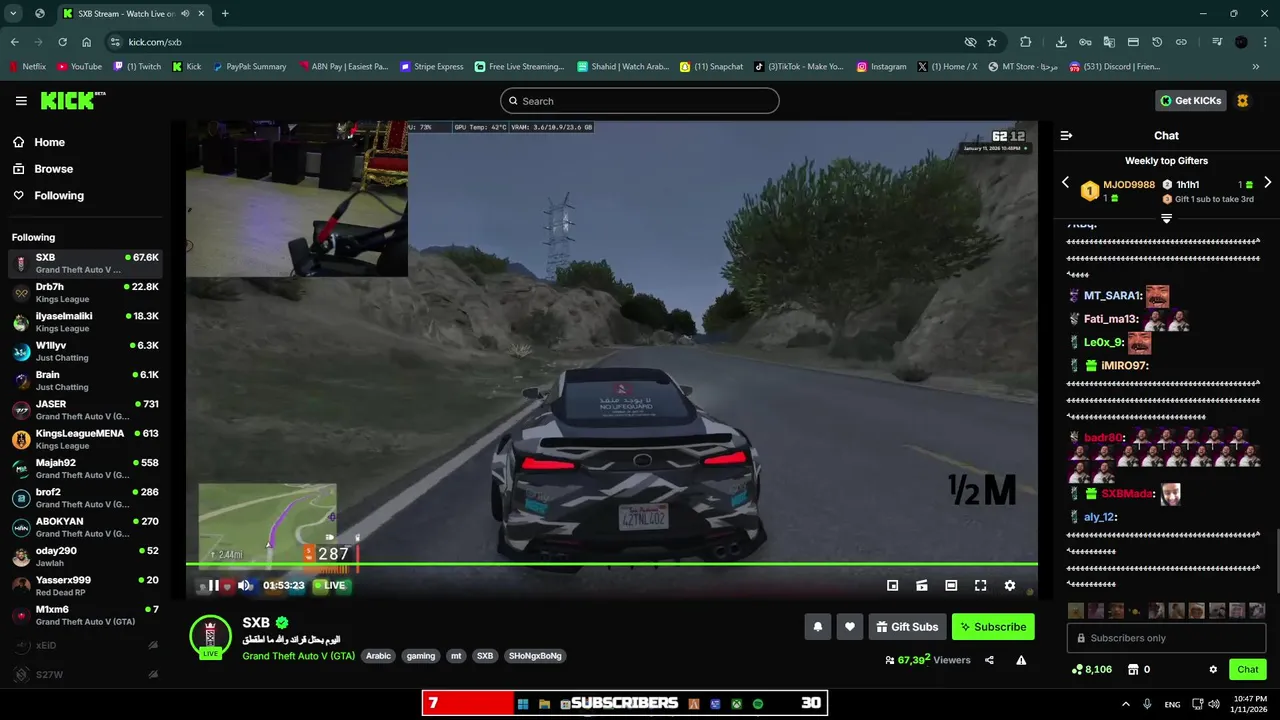This screenshot has width=1280, height=720.
Task: Focus the Subscribers only chat input
Action: (1166, 638)
